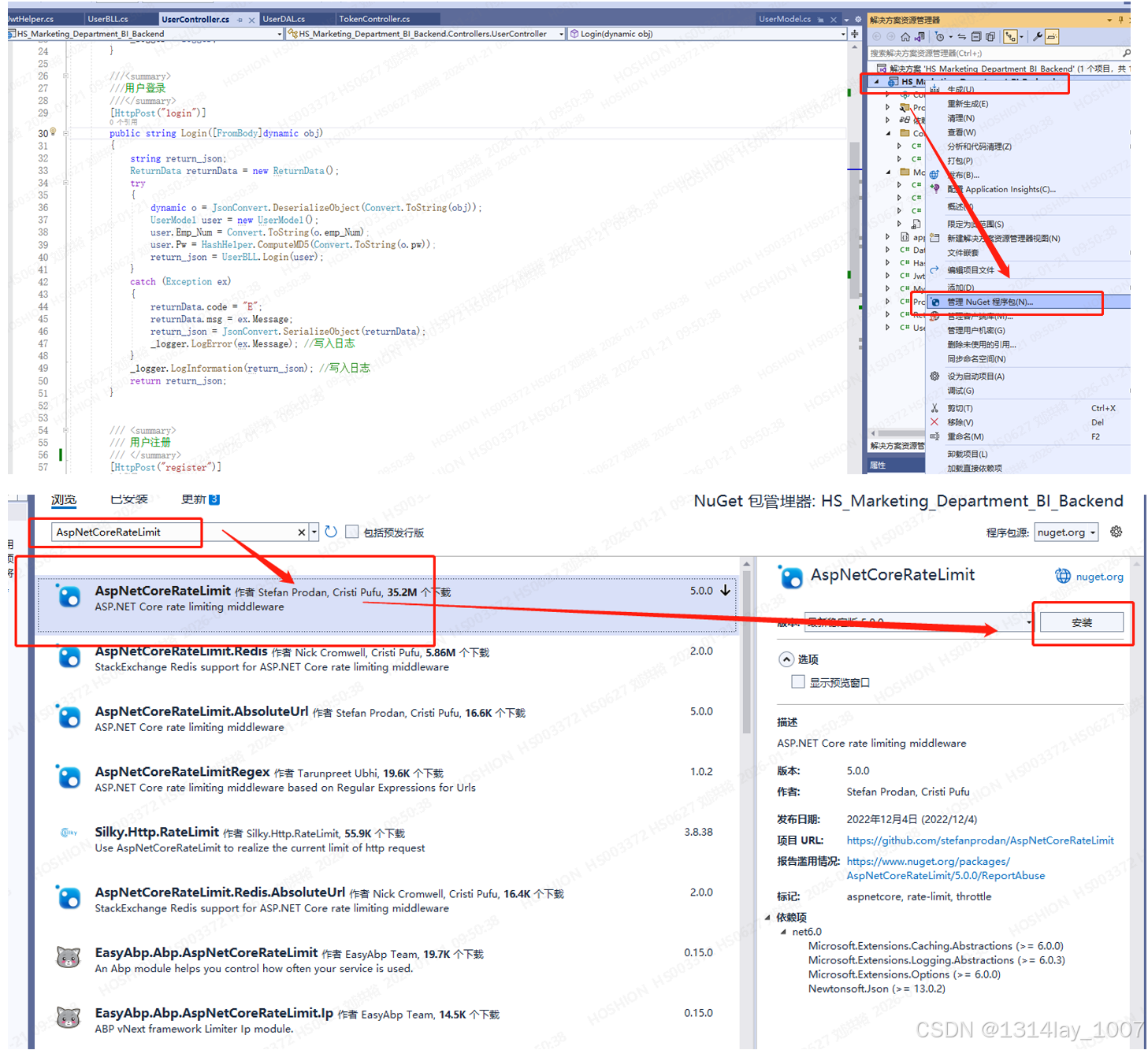Click the git changes view toggle icon
Image resolution: width=1148 pixels, height=1050 pixels.
[x=1010, y=36]
